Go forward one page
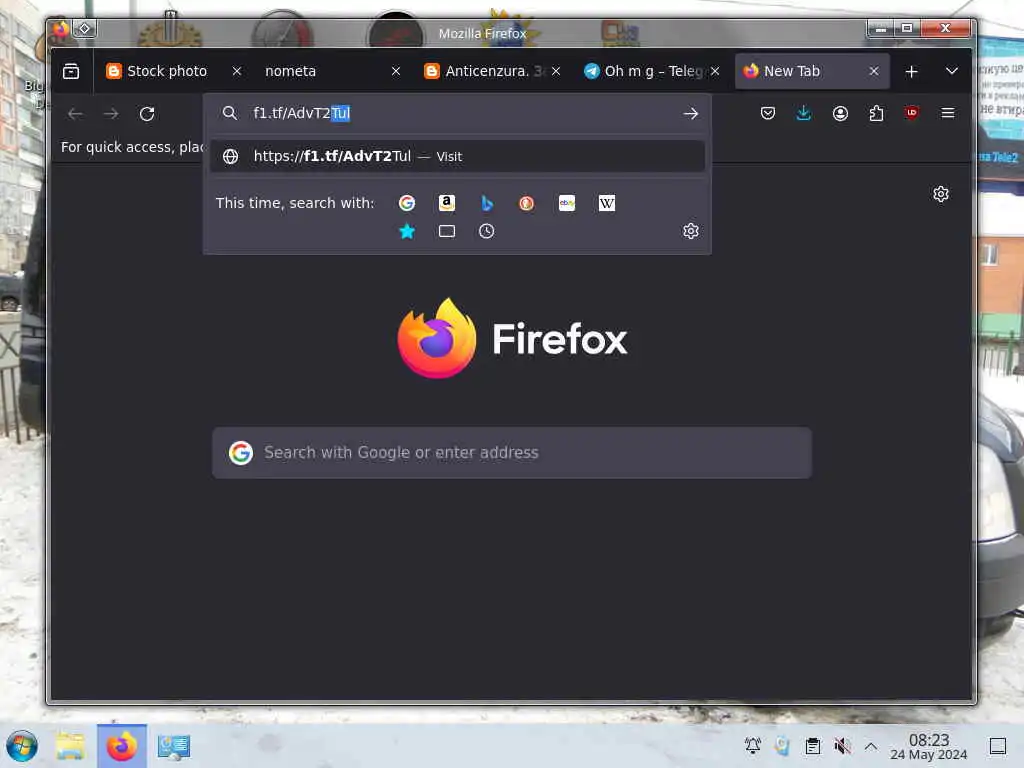This screenshot has width=1024, height=768. pyautogui.click(x=111, y=114)
